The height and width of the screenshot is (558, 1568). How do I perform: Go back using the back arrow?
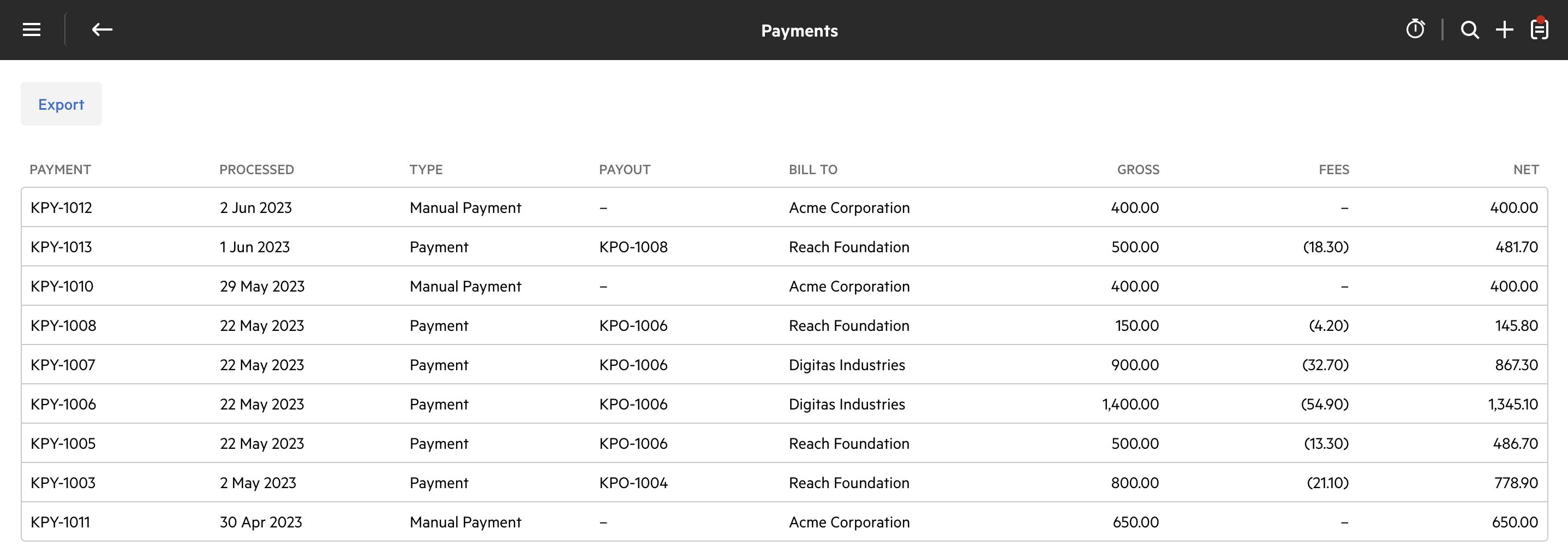click(x=102, y=29)
